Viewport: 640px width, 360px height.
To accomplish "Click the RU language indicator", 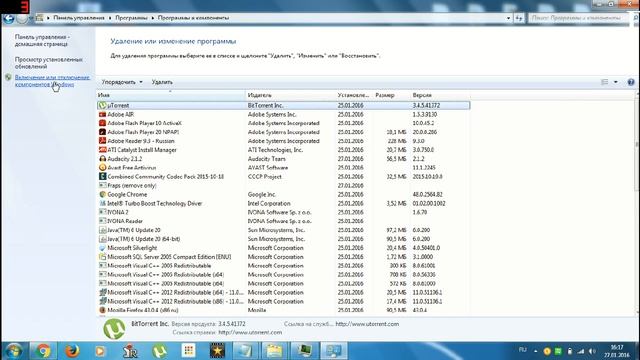I will click(522, 350).
